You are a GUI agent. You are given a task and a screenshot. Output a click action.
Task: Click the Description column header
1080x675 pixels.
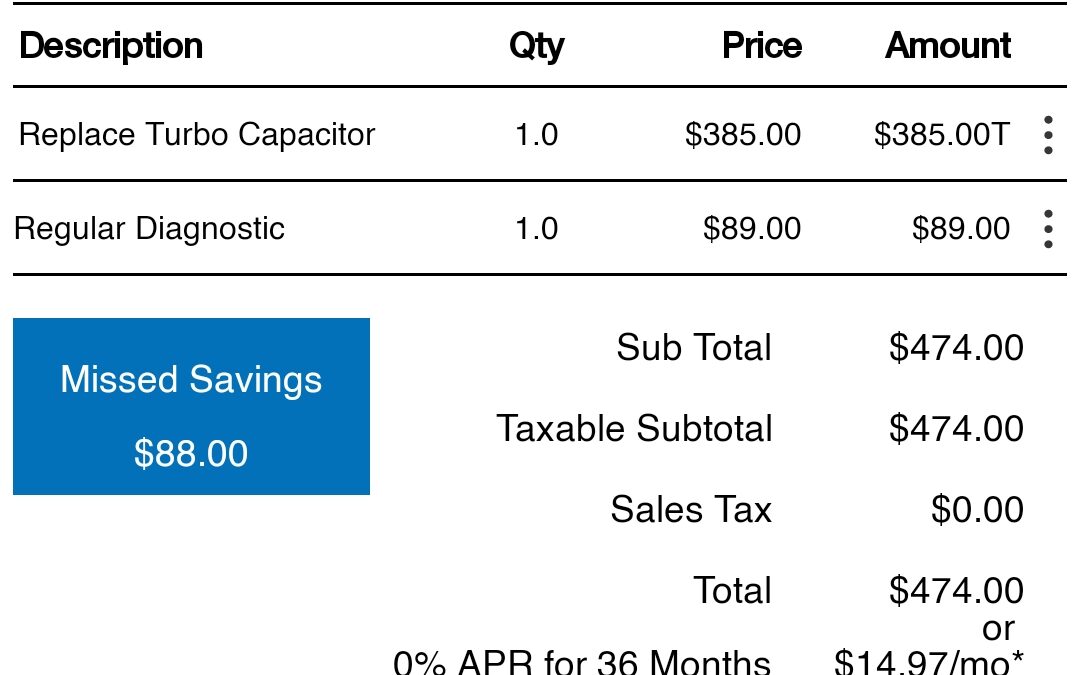(111, 46)
